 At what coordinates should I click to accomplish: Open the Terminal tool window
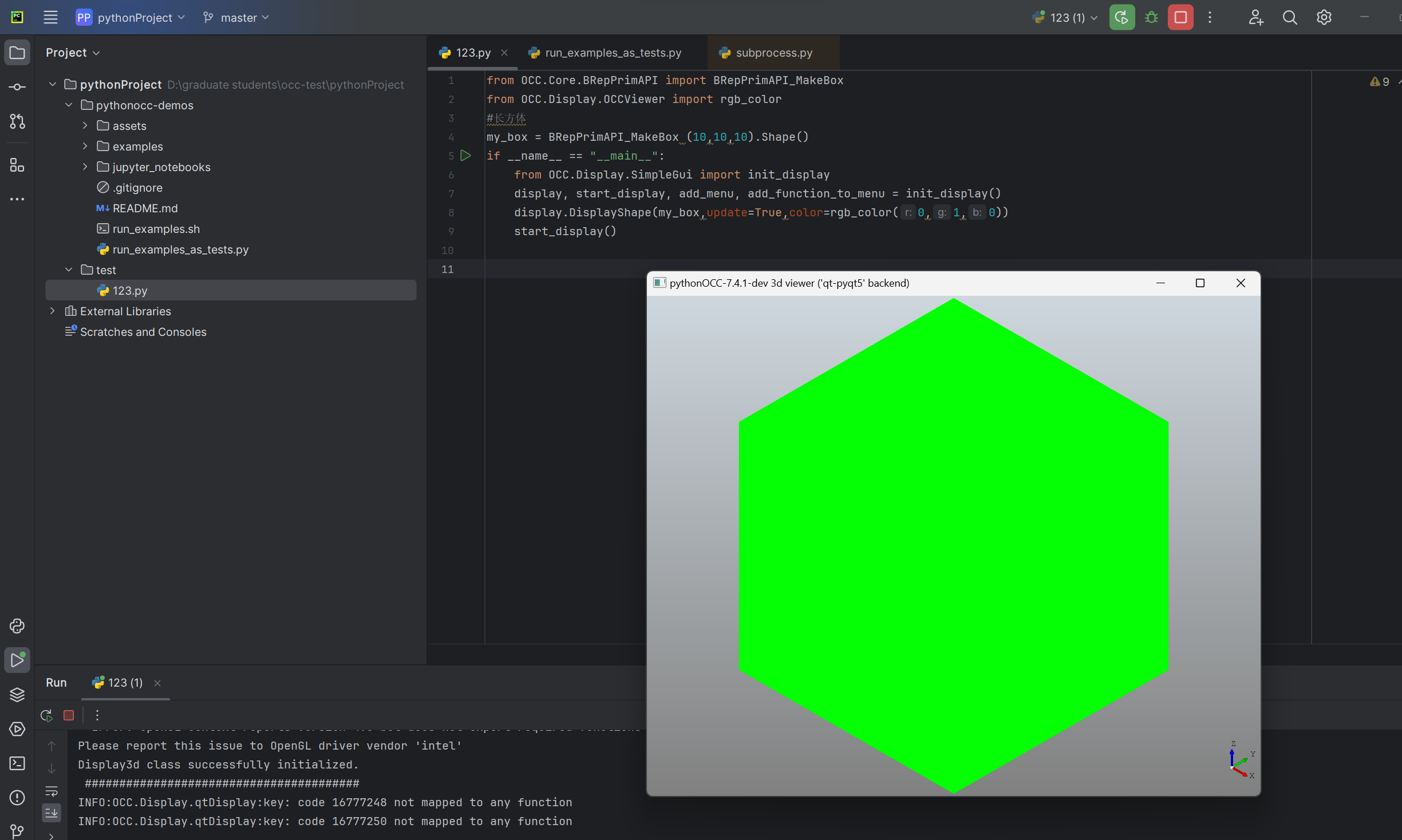click(x=17, y=763)
